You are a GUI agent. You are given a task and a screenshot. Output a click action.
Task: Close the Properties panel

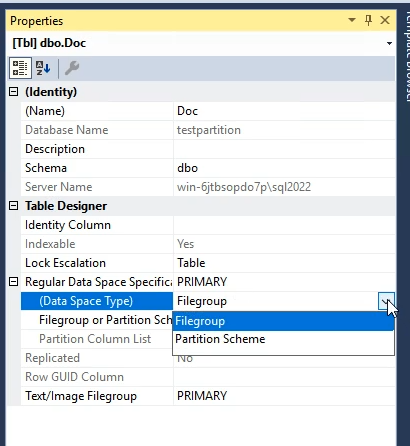(x=385, y=20)
